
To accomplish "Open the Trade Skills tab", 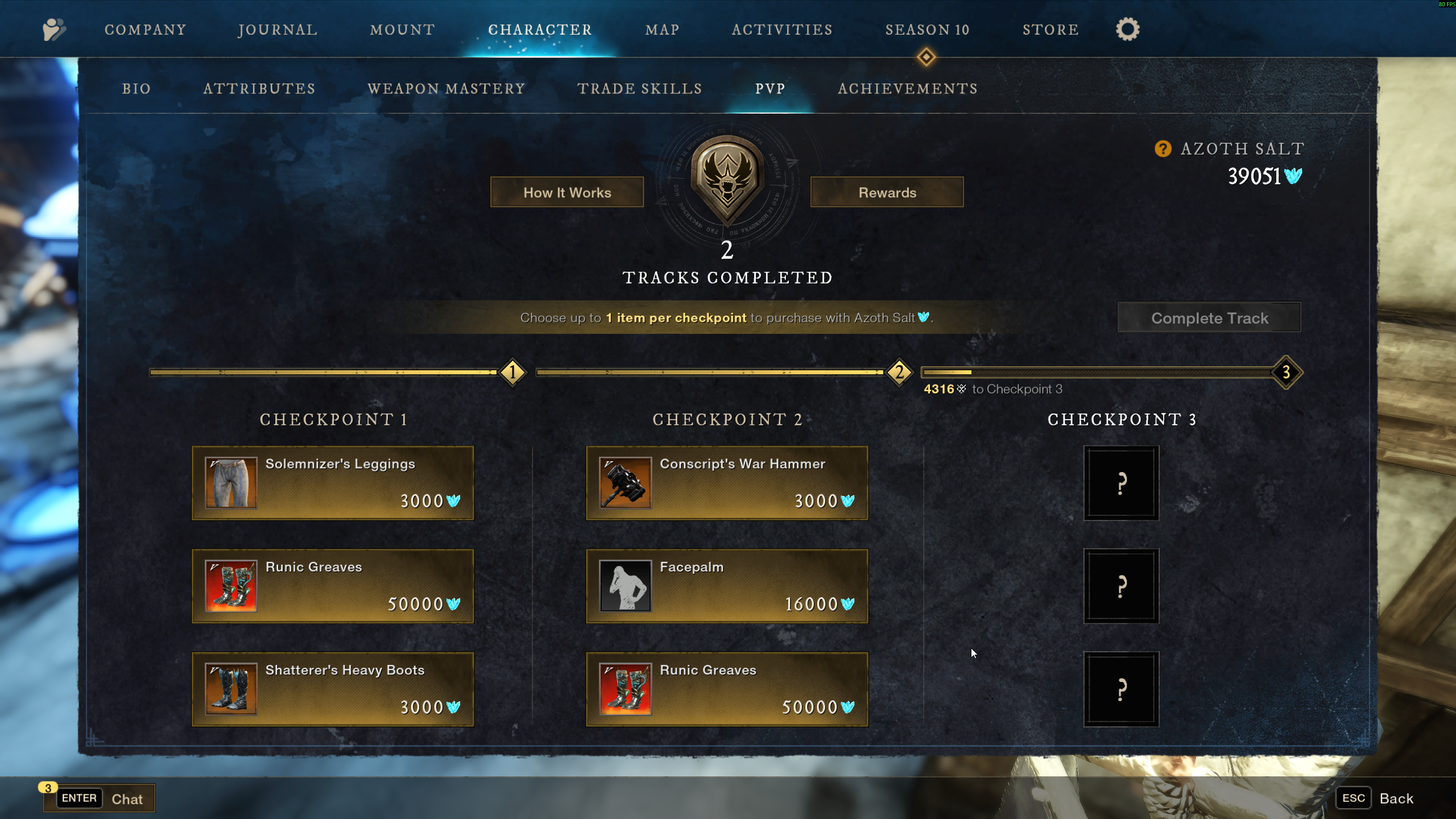I will click(640, 89).
